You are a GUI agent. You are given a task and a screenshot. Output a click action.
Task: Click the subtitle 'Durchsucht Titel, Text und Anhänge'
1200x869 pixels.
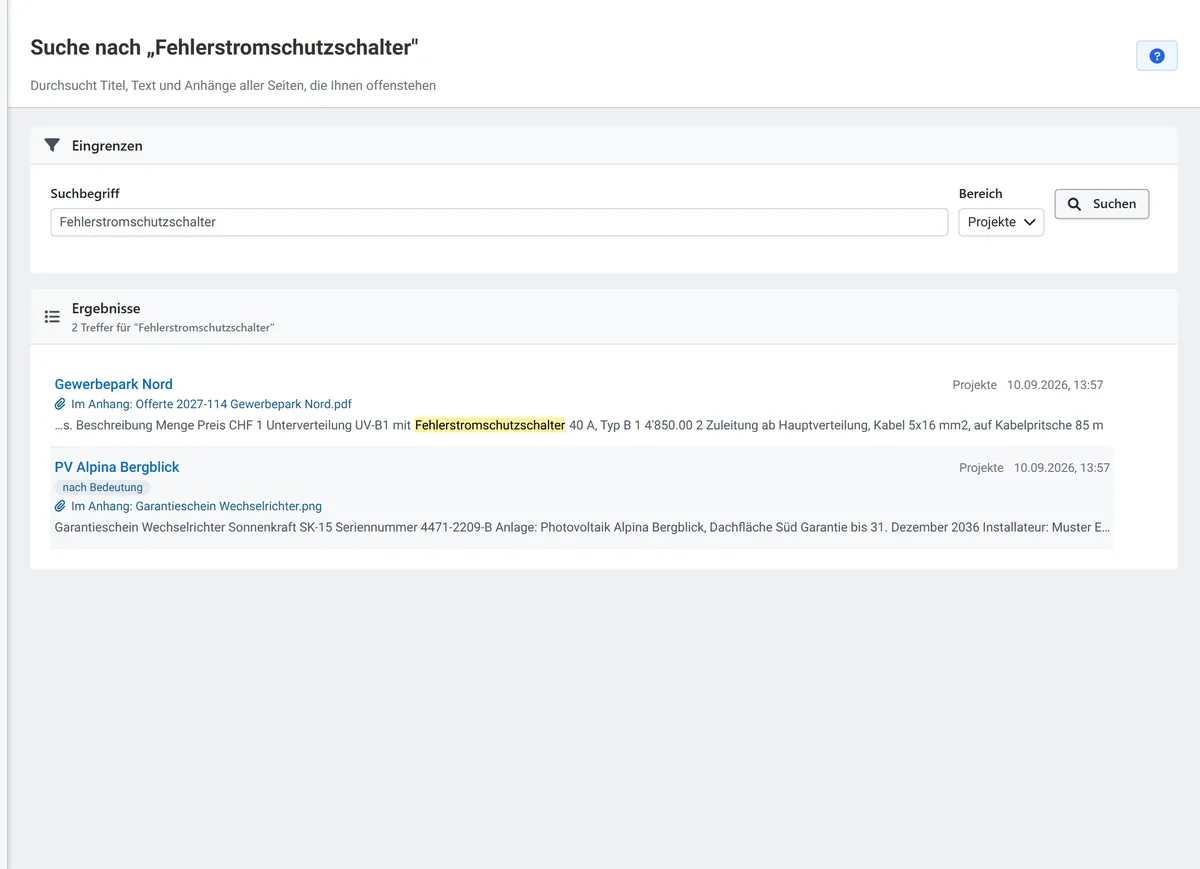point(233,86)
